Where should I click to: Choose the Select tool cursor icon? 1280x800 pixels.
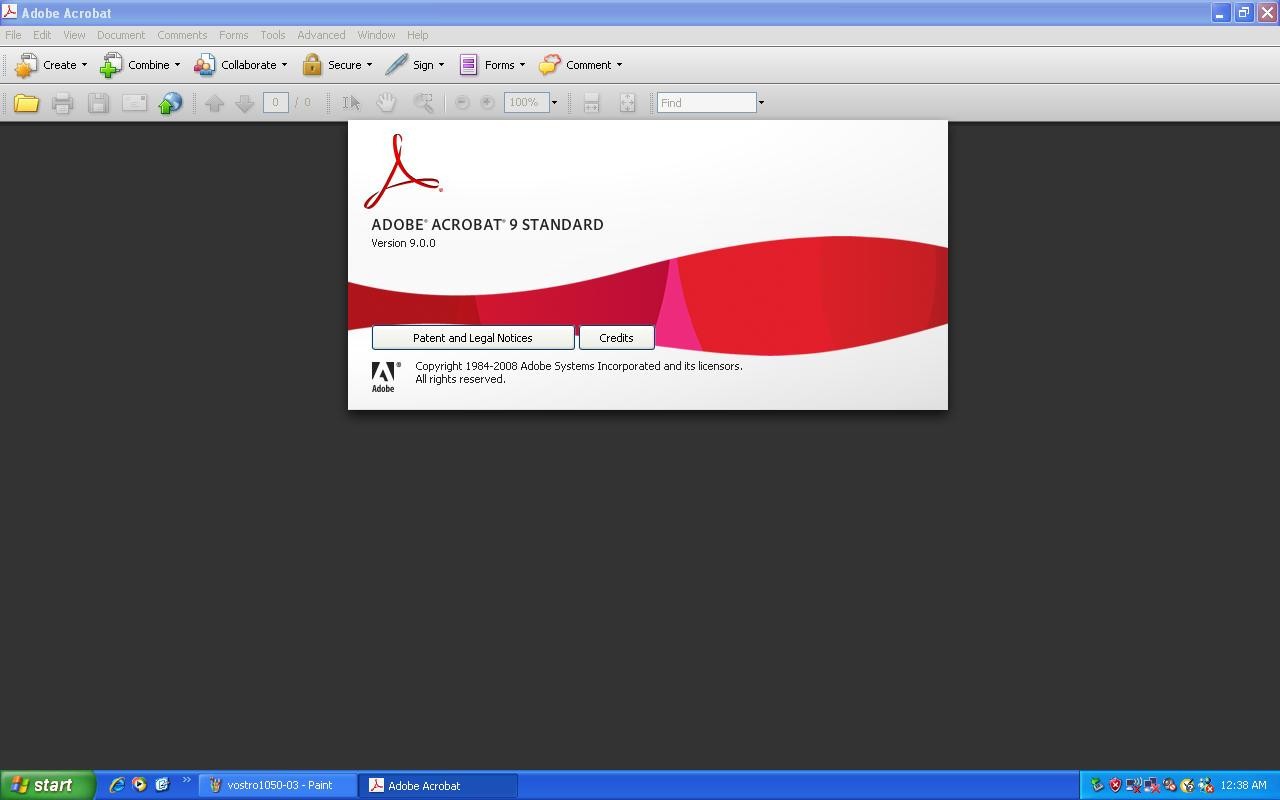click(x=351, y=103)
